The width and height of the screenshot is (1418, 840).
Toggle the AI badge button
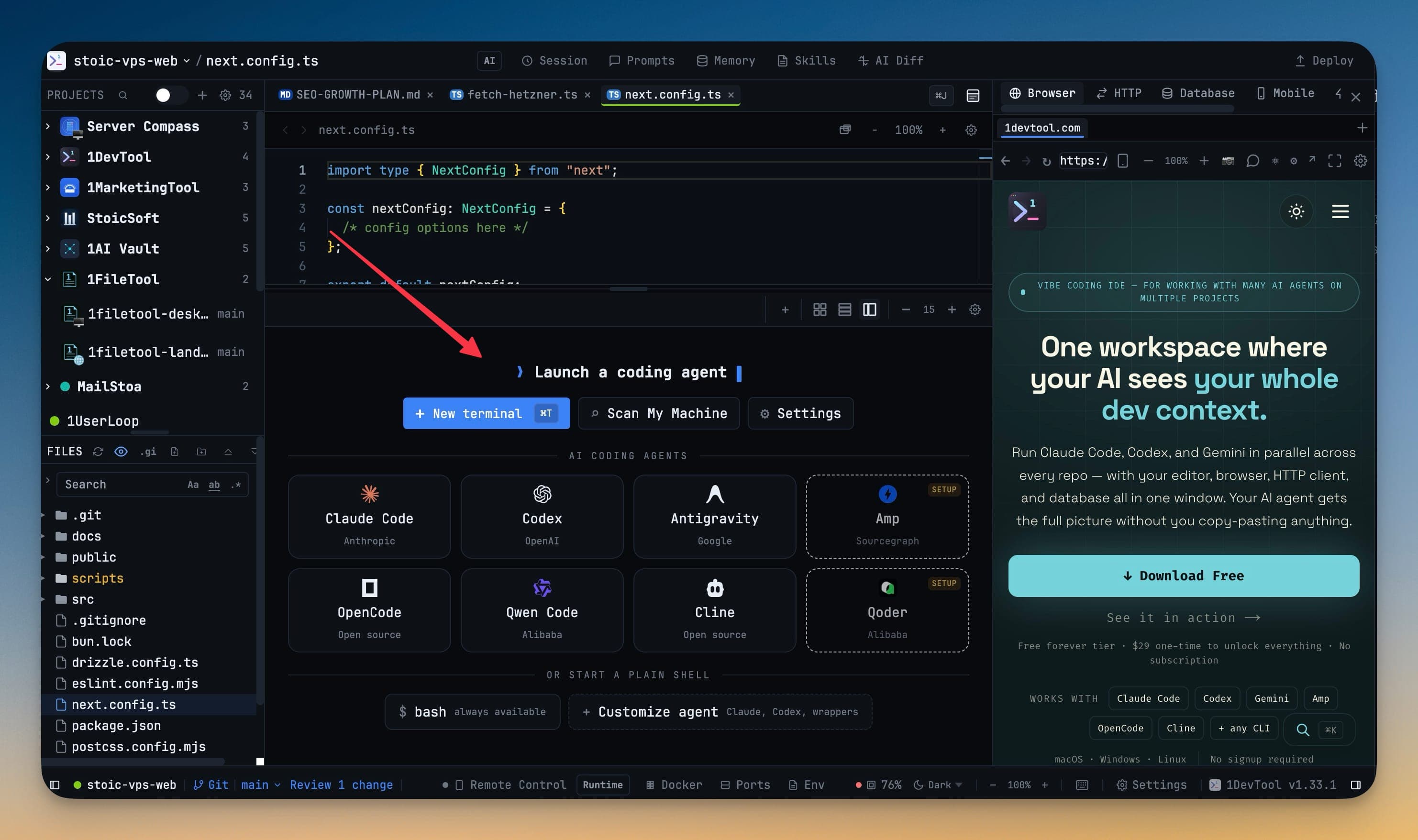point(489,61)
